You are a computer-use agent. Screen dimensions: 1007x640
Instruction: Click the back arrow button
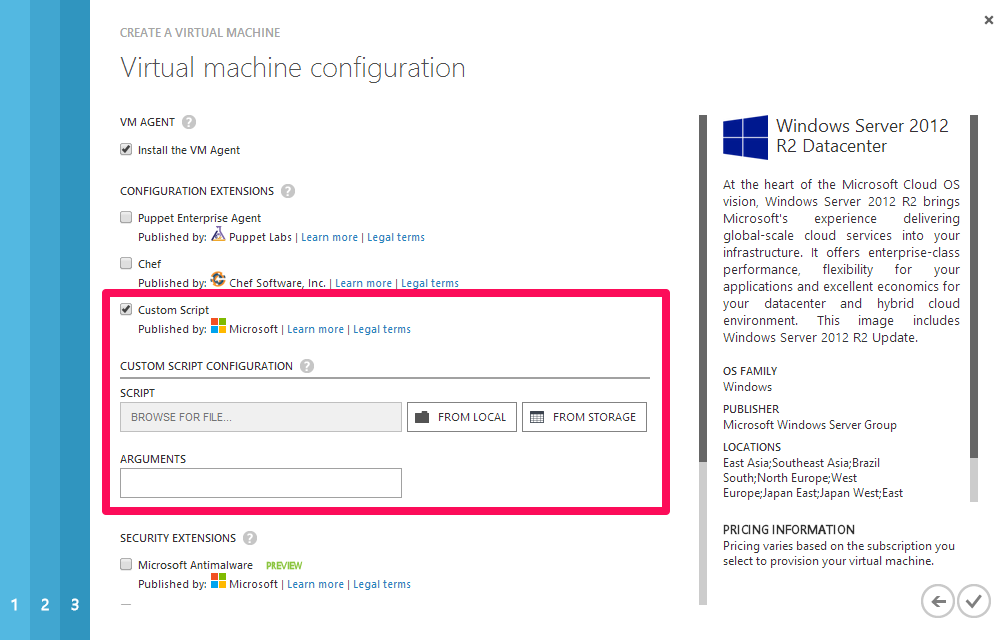[937, 601]
